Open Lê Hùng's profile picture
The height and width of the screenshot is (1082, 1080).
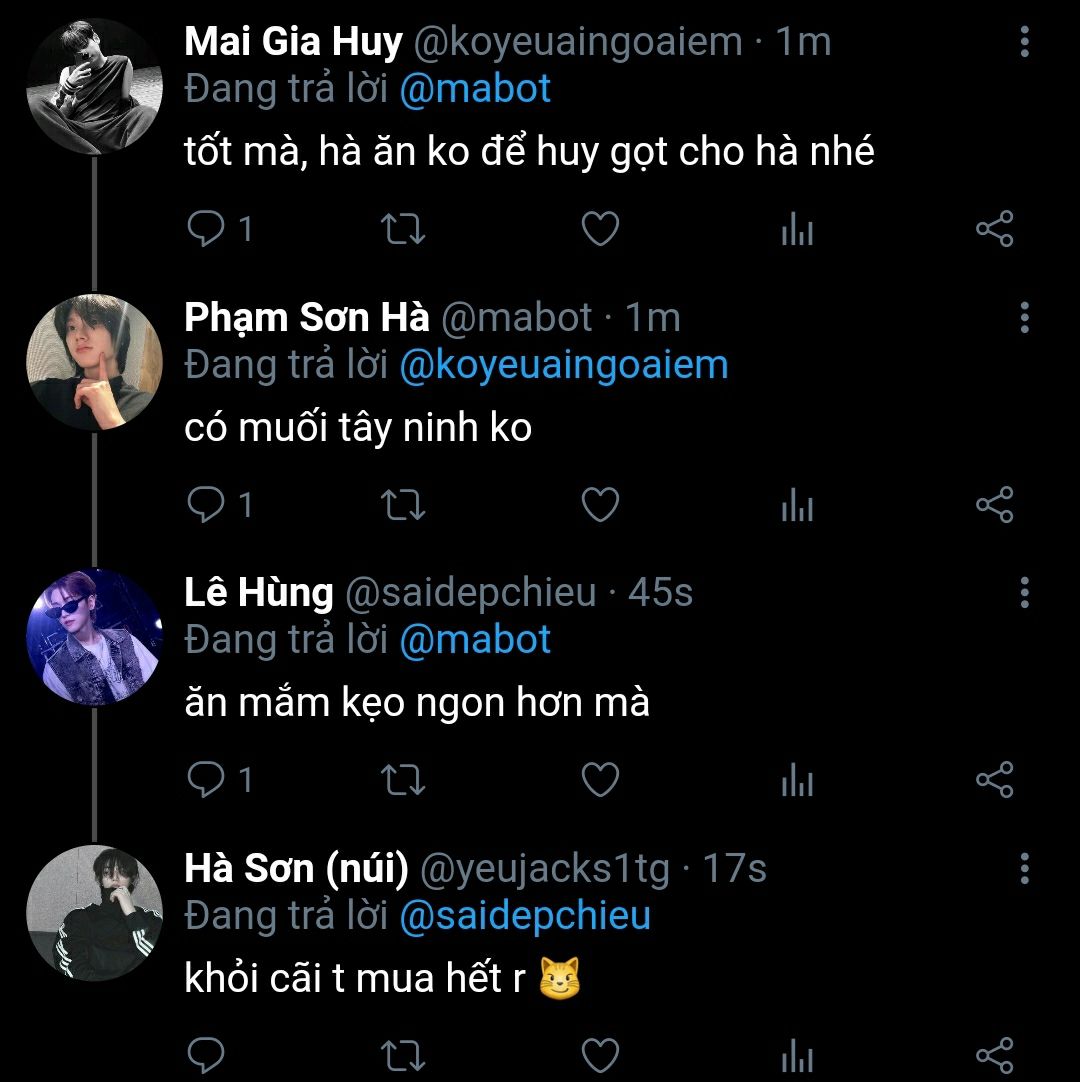93,637
